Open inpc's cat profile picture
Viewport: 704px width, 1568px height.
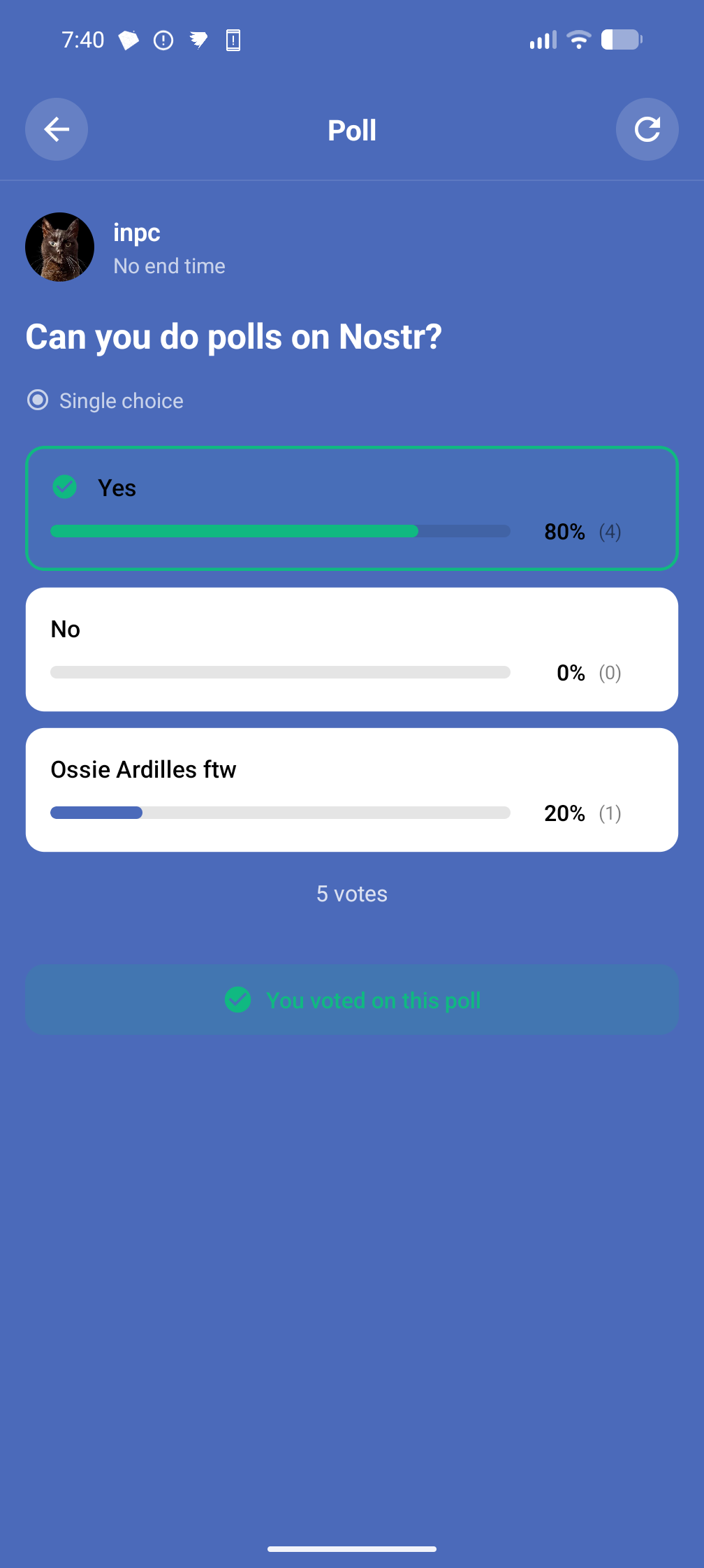point(60,247)
